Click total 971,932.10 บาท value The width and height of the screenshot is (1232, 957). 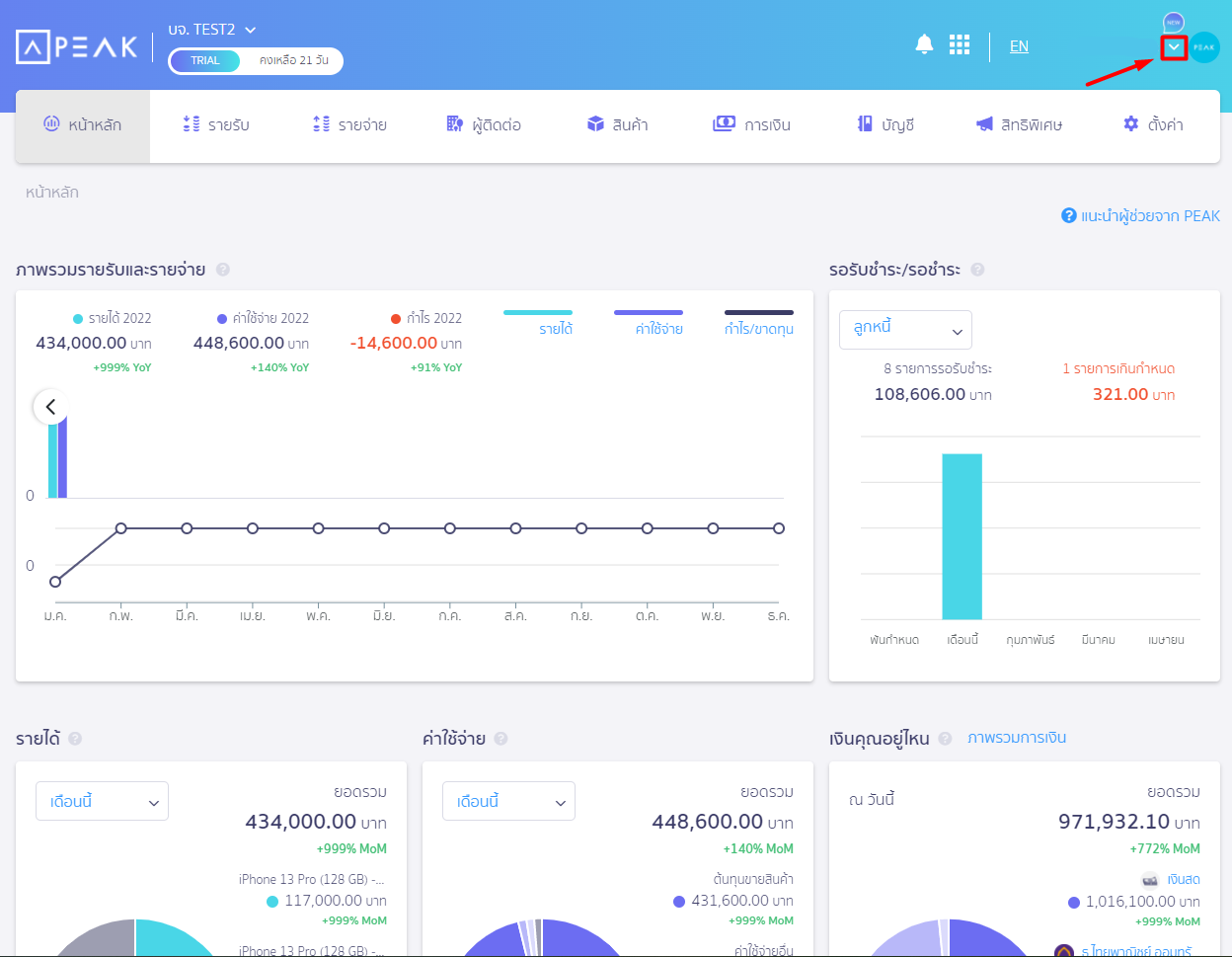[x=1129, y=822]
